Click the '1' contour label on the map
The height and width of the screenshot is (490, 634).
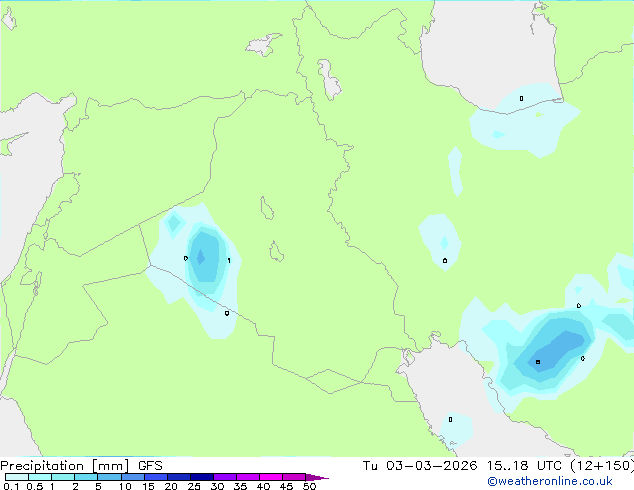pos(229,260)
